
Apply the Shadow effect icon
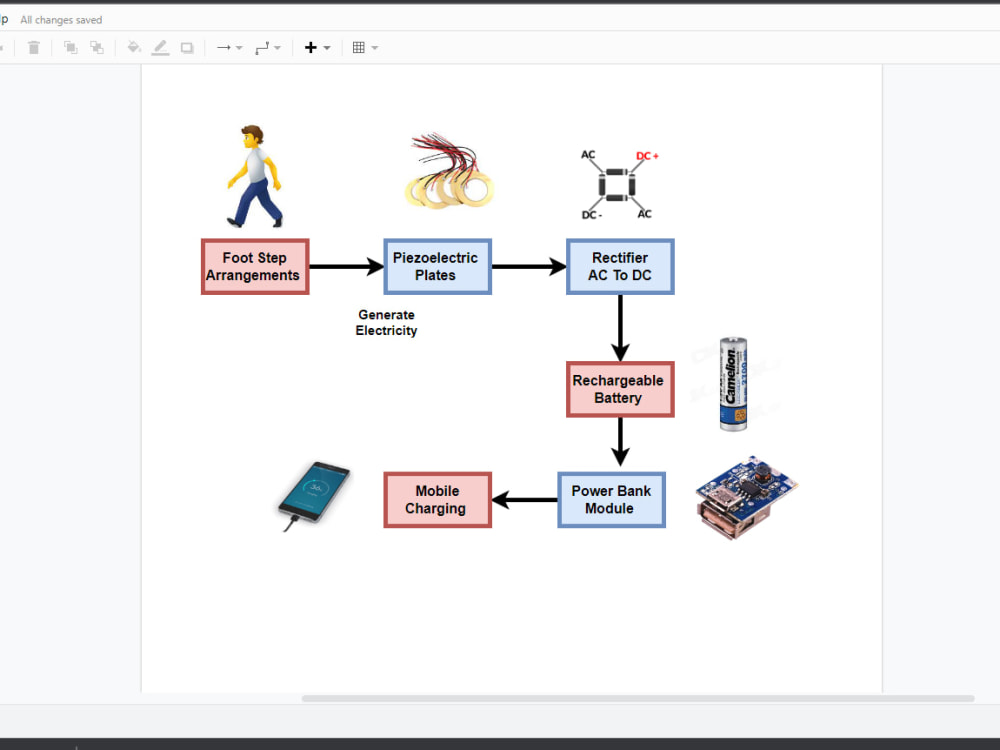click(x=187, y=47)
